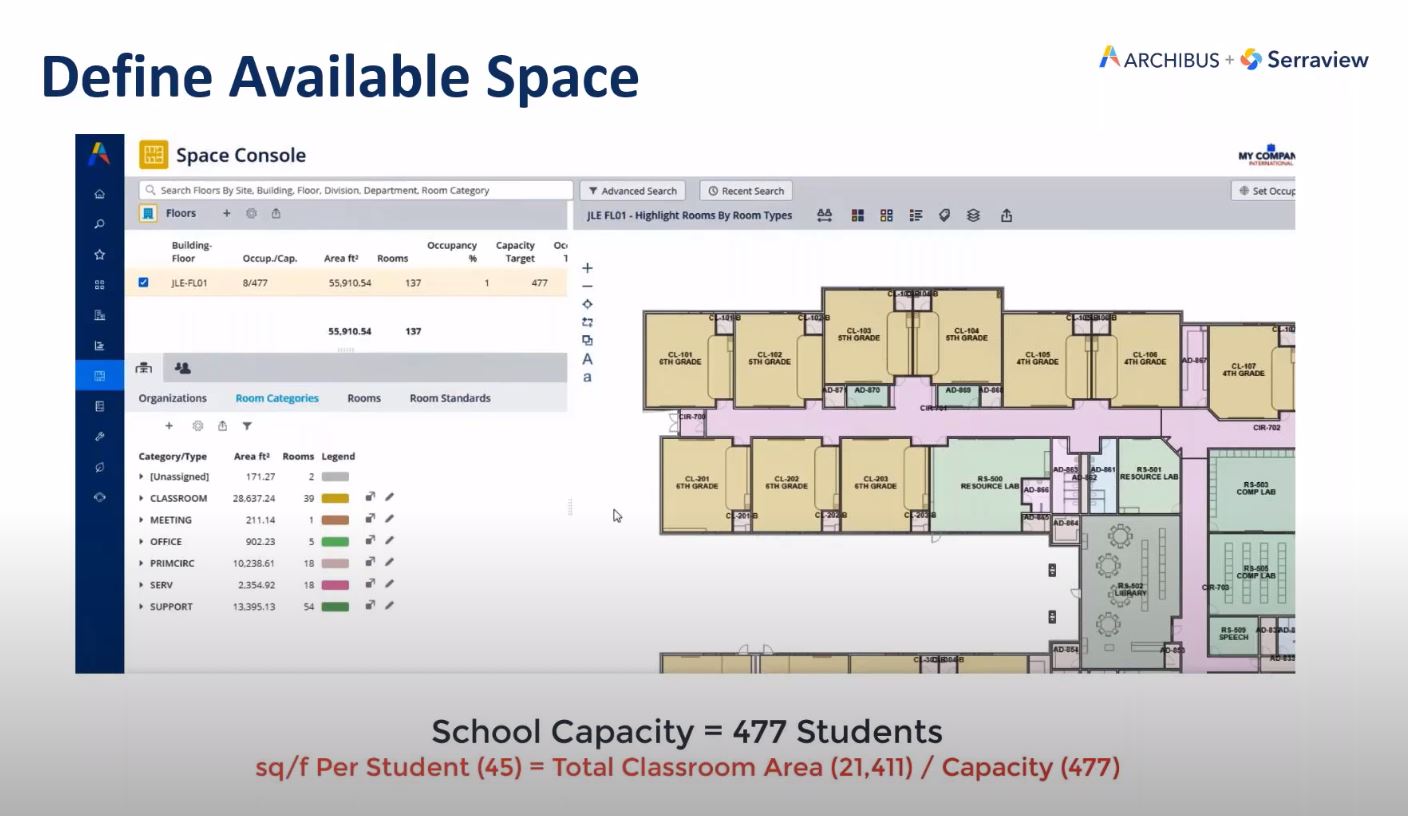
Task: Expand the CLASSROOM category entry
Action: click(141, 498)
